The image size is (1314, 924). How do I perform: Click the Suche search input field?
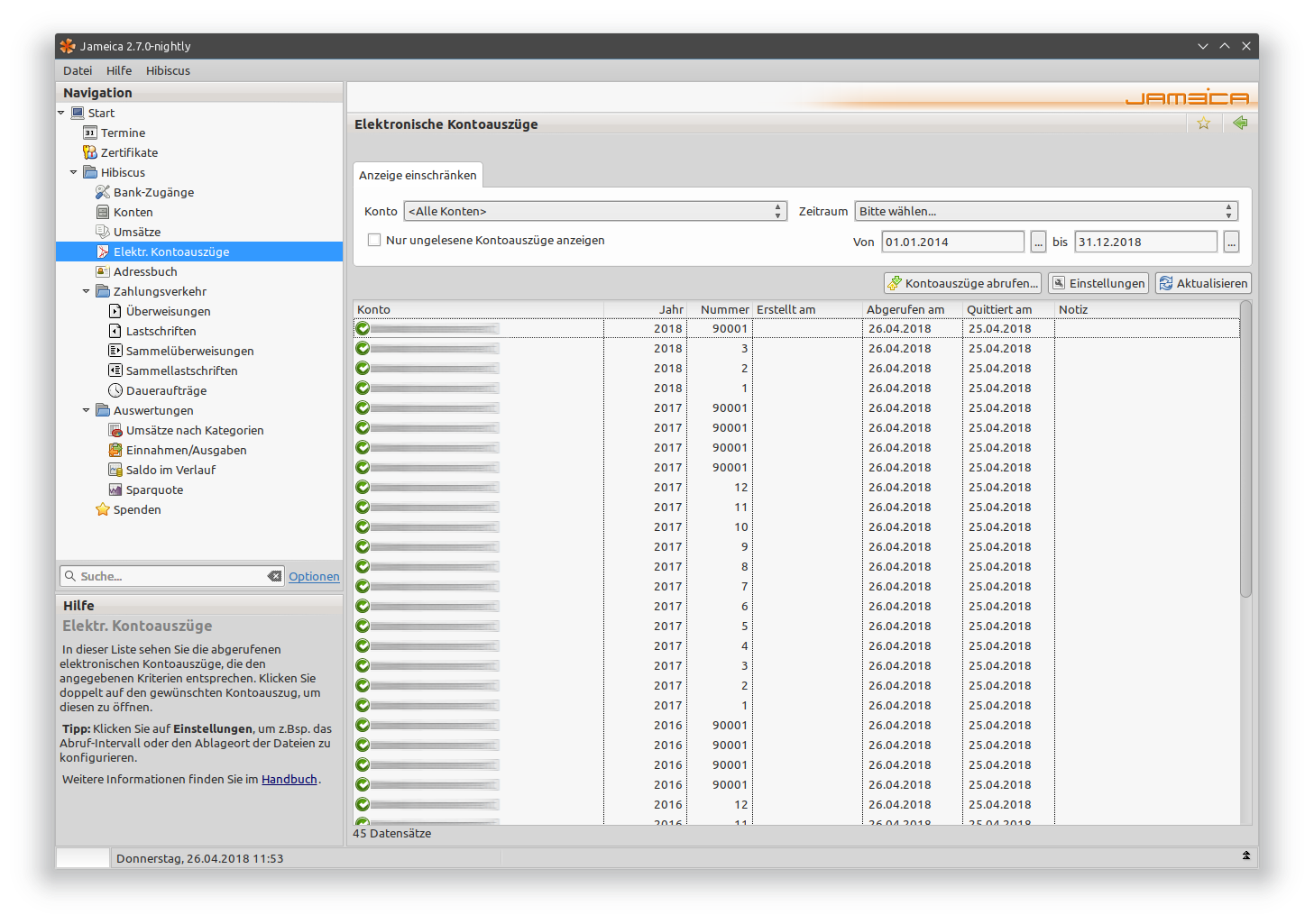pos(171,576)
